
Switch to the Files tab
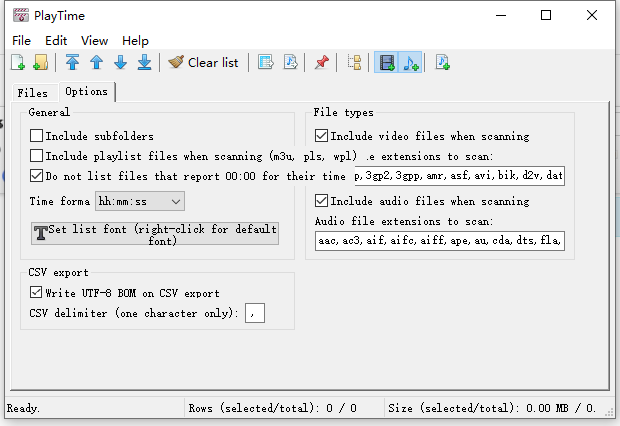[32, 93]
